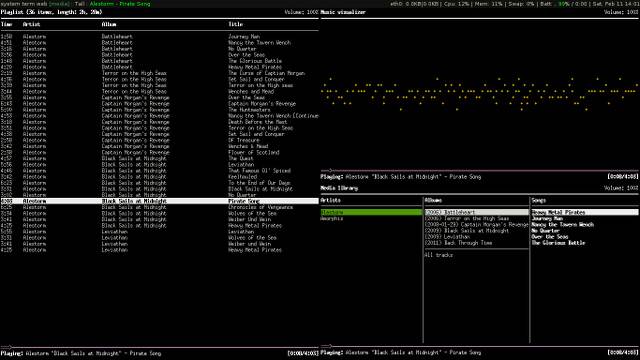Click the Title column header in playlist
This screenshot has width=640, height=360.
(x=236, y=24)
